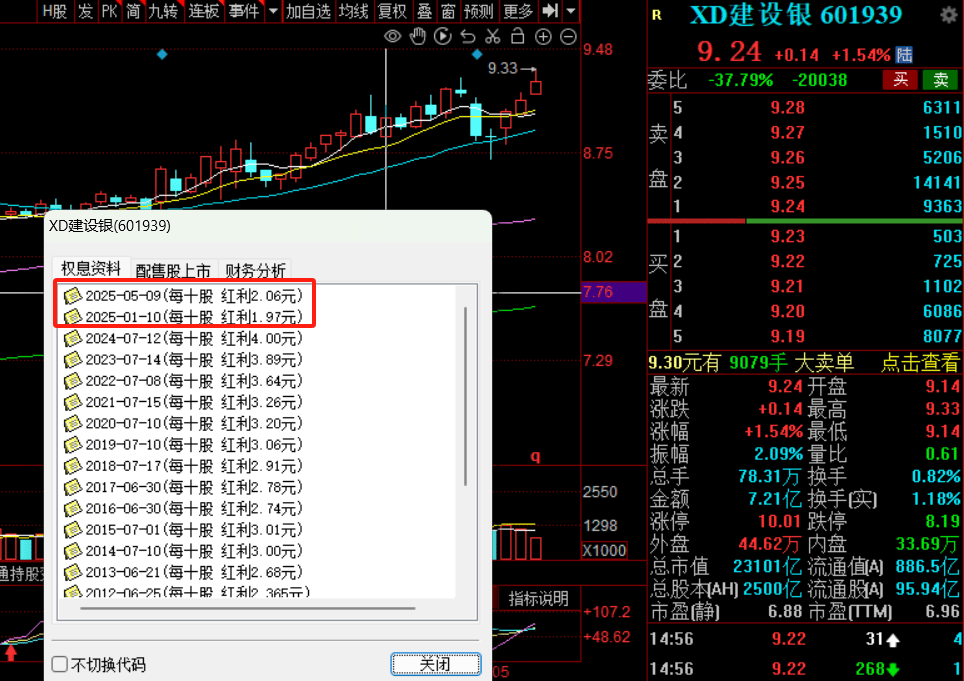Viewport: 964px width, 681px height.
Task: Click the green 卖 sell button
Action: pyautogui.click(x=941, y=80)
